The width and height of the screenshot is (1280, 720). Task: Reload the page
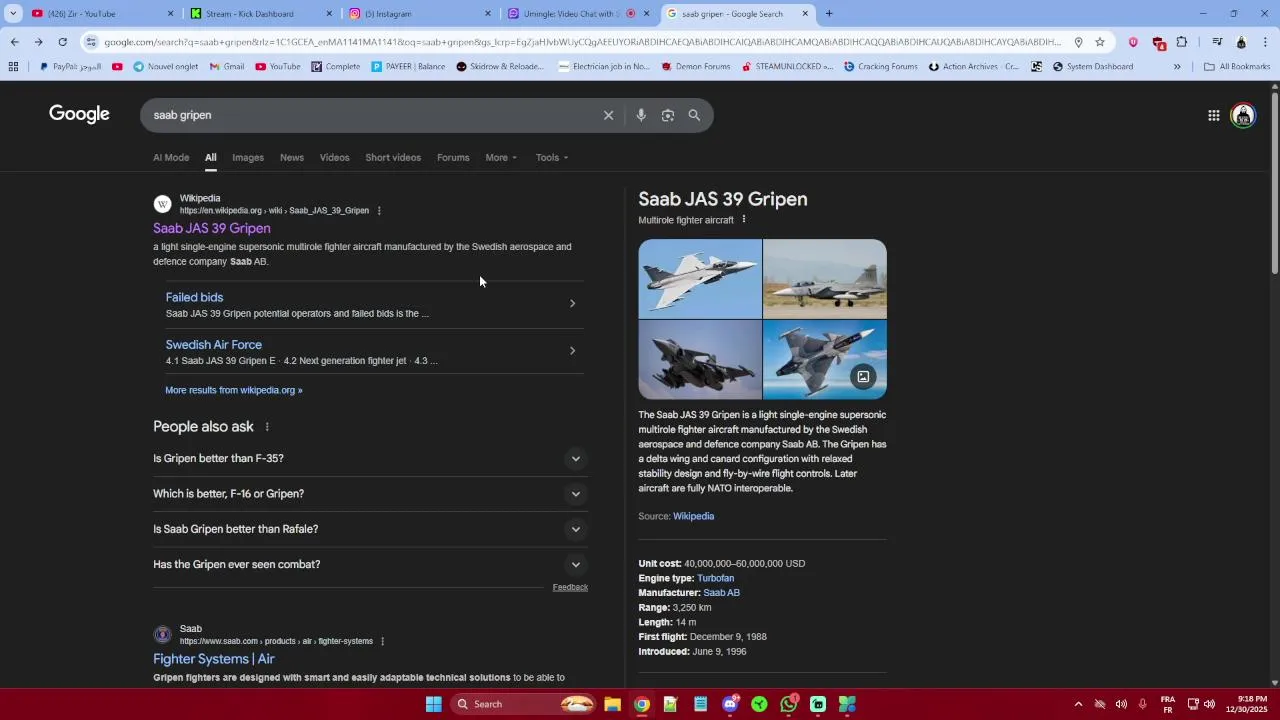[x=62, y=42]
